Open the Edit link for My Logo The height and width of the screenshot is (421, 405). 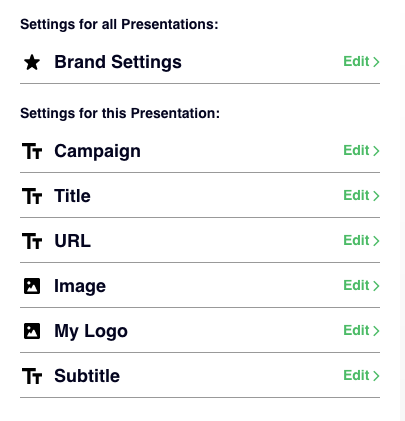tap(361, 331)
